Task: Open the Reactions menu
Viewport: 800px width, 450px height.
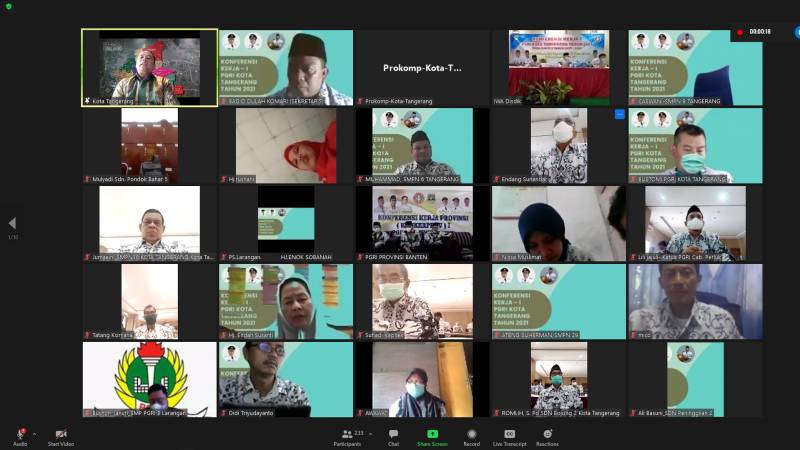Action: click(547, 434)
